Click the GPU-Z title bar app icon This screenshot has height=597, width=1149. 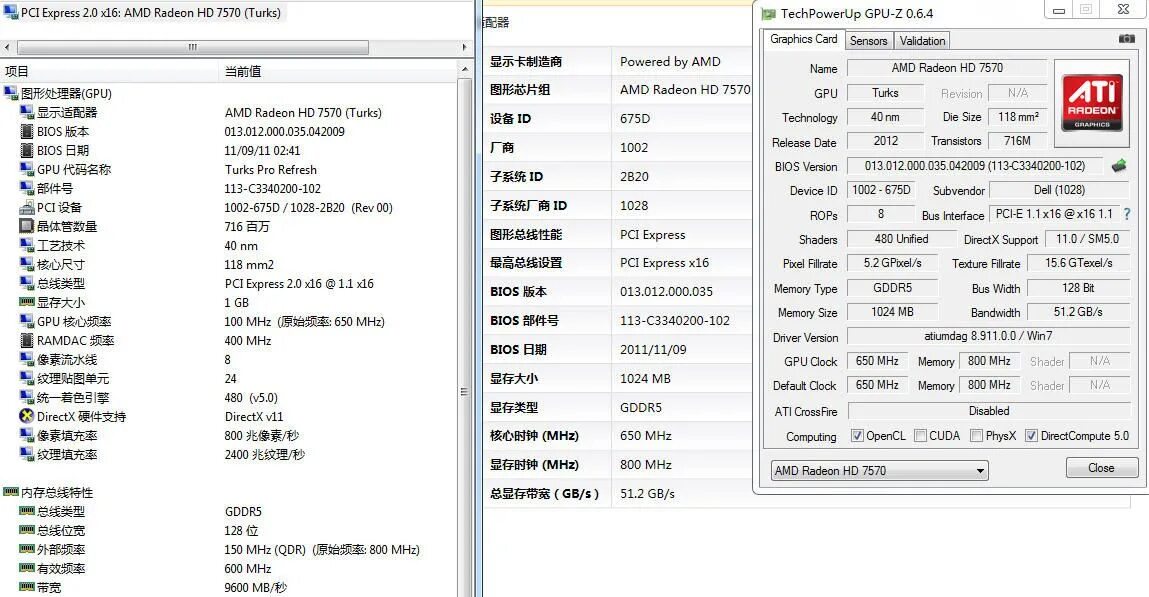point(768,13)
